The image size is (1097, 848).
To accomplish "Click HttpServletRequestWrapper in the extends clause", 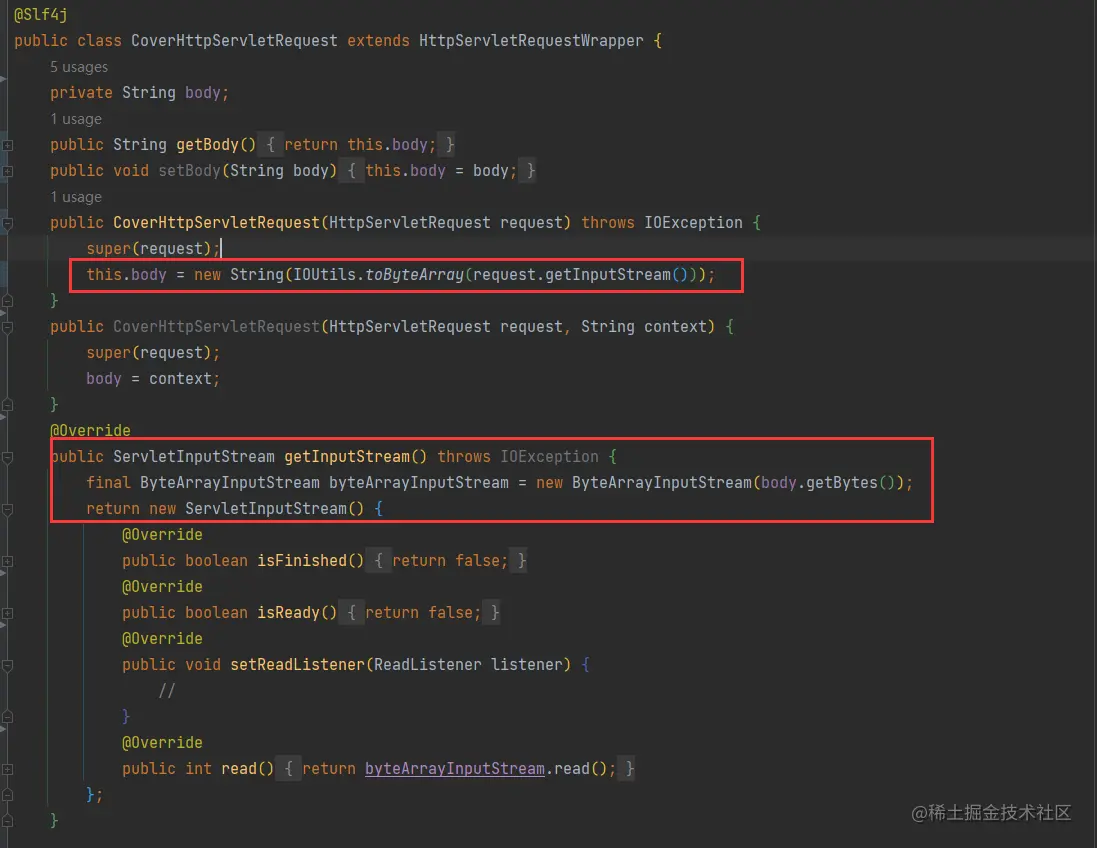I will [x=531, y=41].
